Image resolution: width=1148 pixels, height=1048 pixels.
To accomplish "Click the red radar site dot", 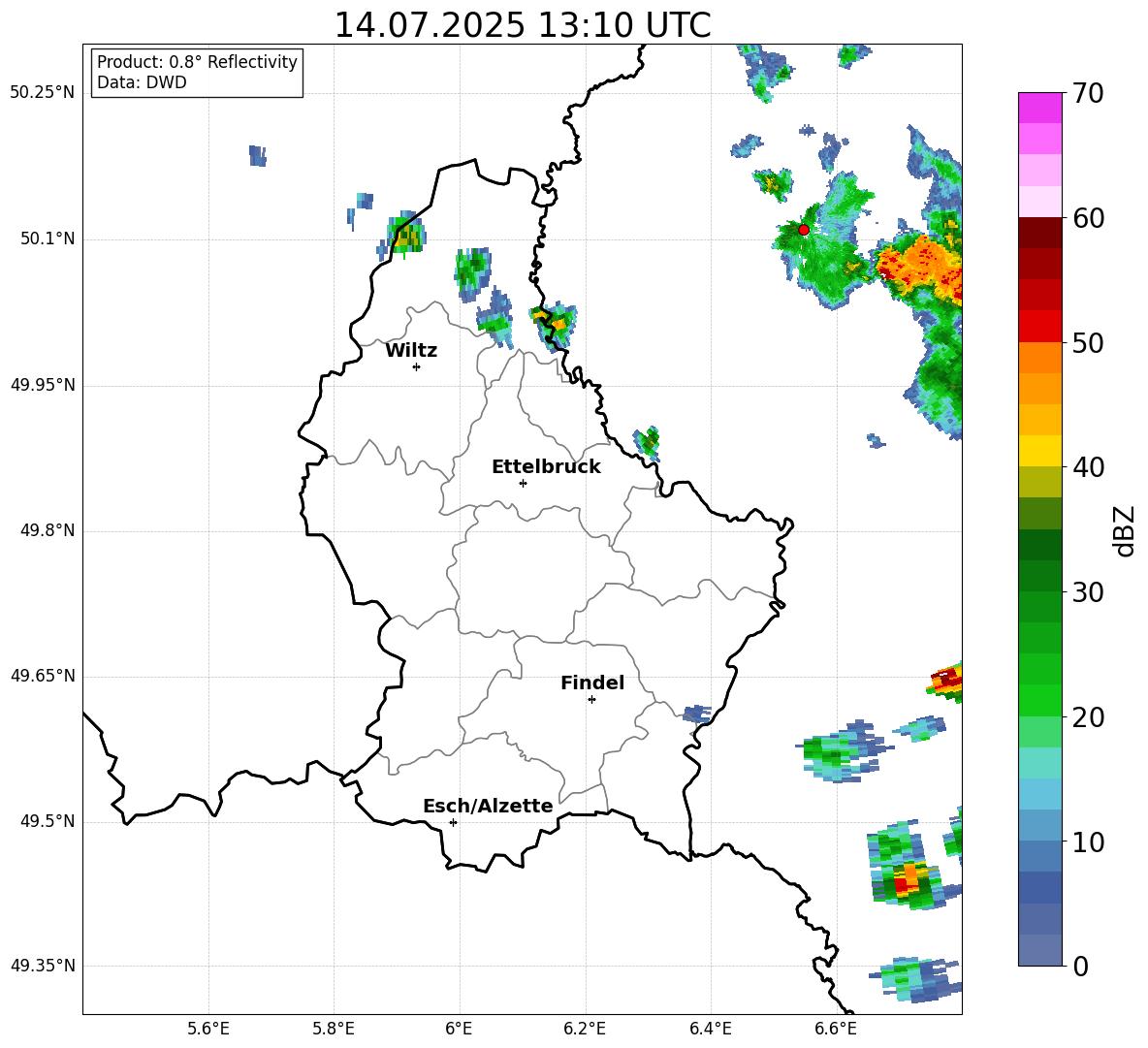I will click(803, 229).
